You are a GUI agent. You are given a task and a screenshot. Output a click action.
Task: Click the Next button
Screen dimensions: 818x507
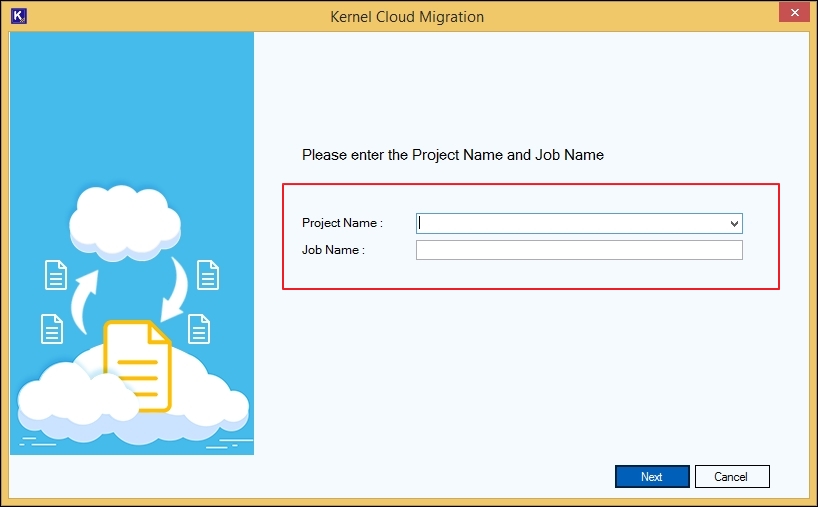click(652, 476)
